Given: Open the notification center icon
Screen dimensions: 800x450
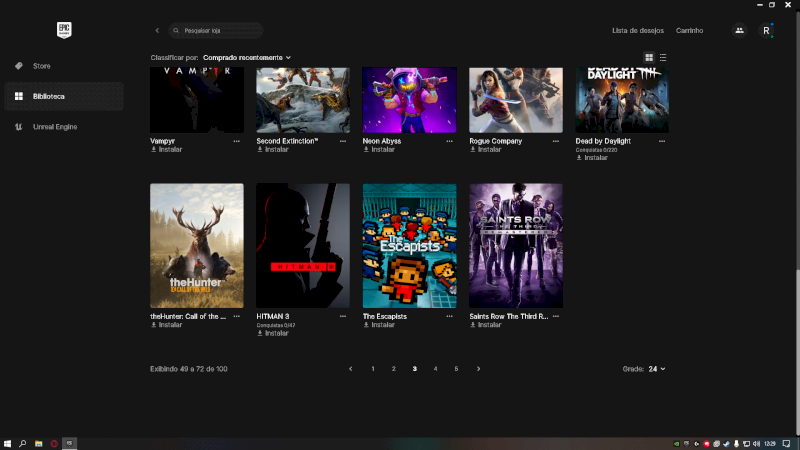Looking at the screenshot, I should coord(786,443).
